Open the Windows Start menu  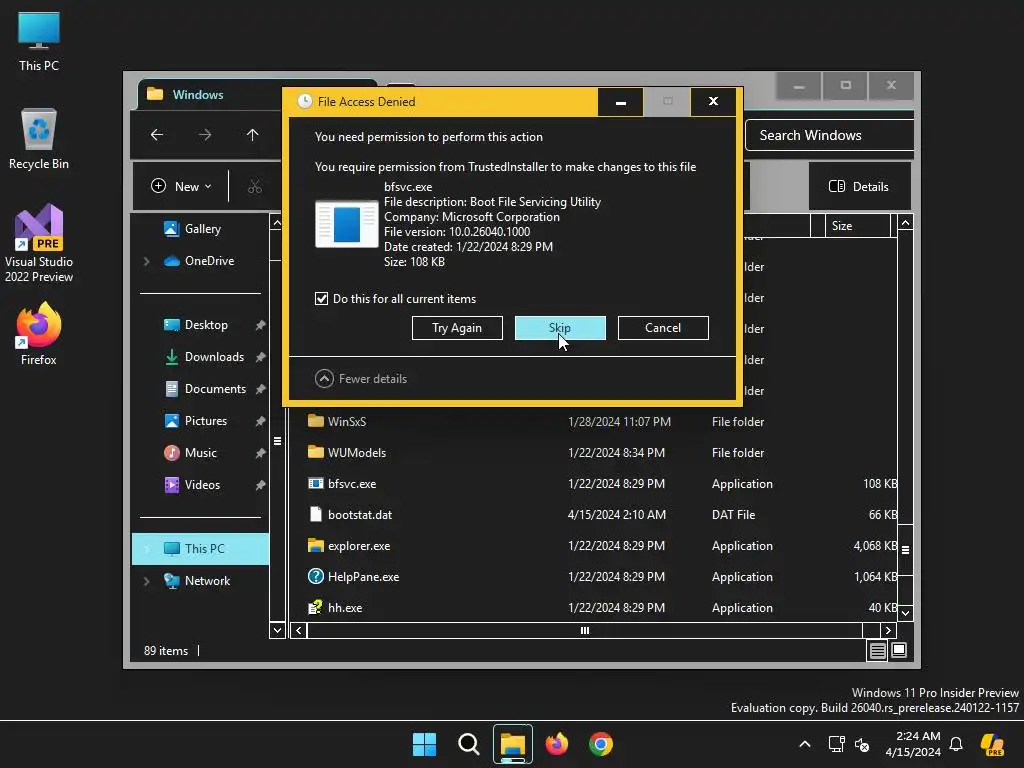pyautogui.click(x=424, y=744)
